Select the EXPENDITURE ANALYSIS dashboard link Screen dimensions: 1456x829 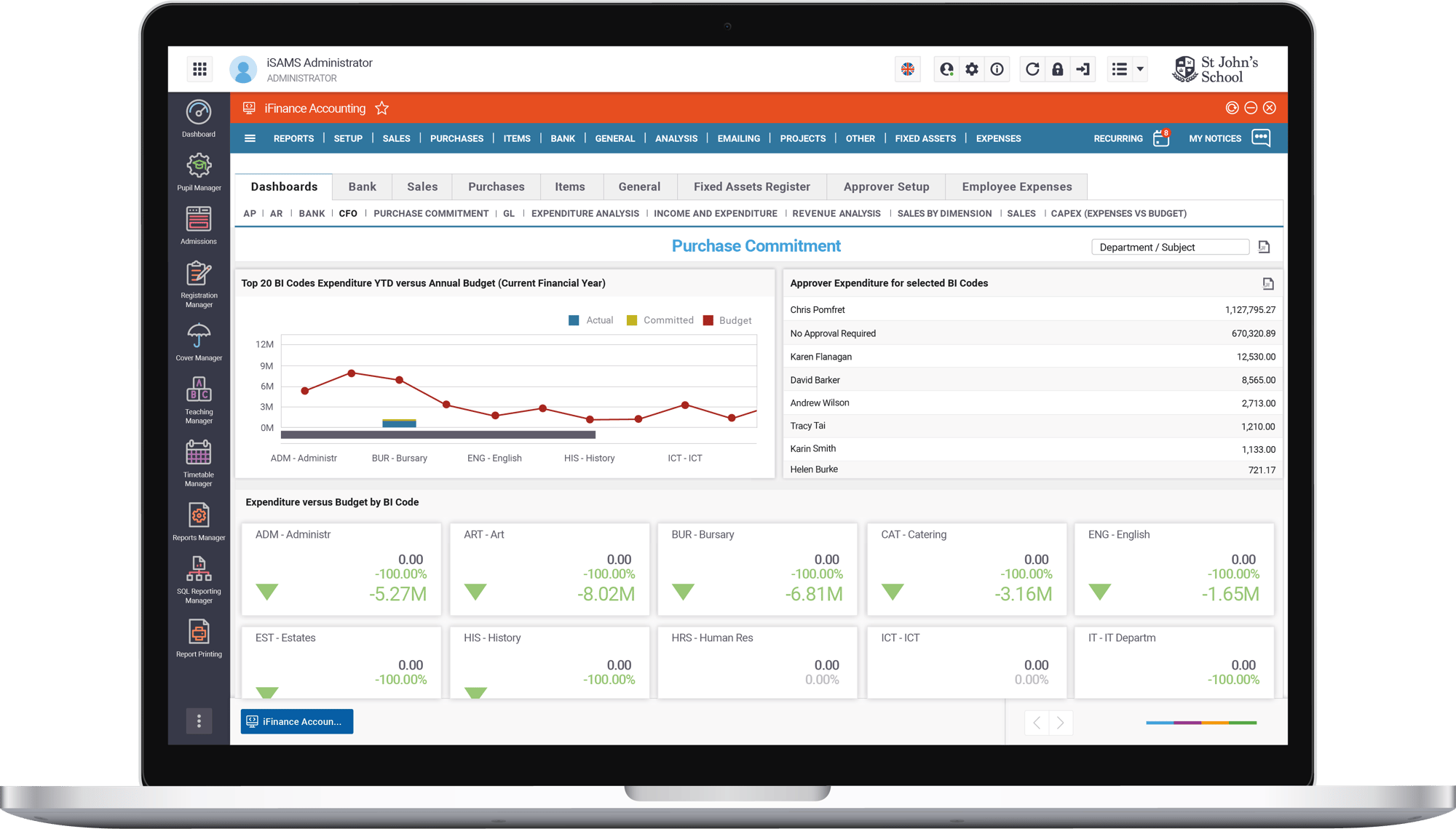click(x=585, y=213)
